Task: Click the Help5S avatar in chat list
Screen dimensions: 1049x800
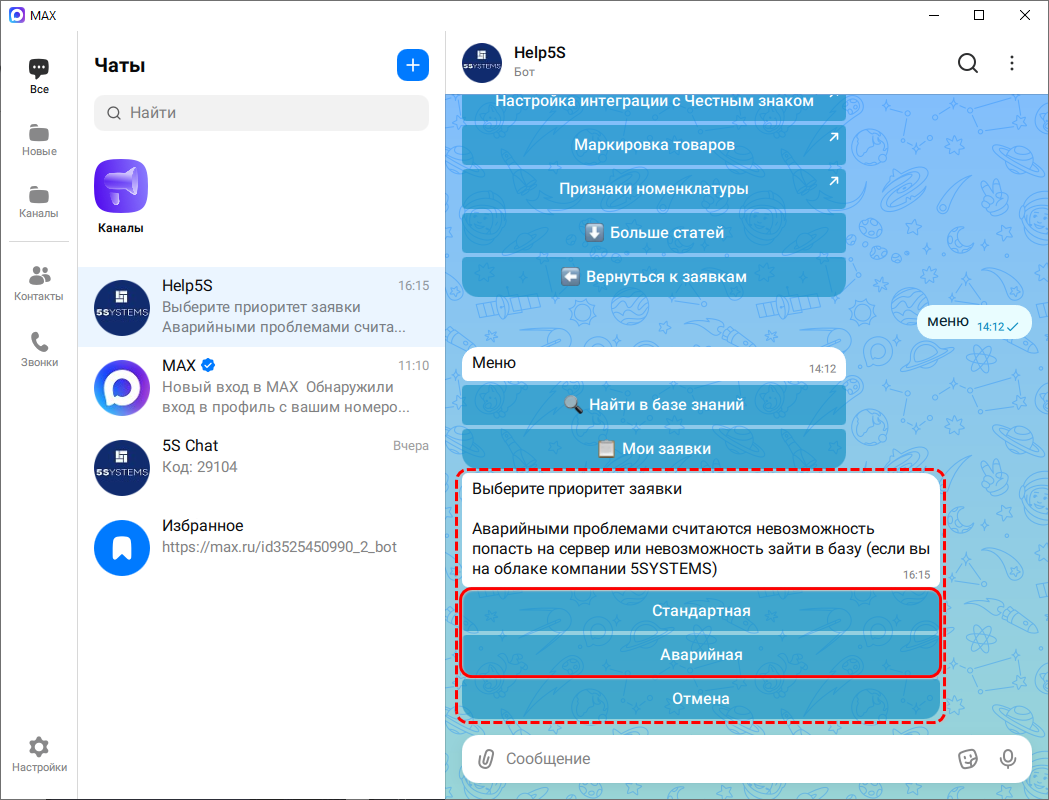Action: click(122, 308)
